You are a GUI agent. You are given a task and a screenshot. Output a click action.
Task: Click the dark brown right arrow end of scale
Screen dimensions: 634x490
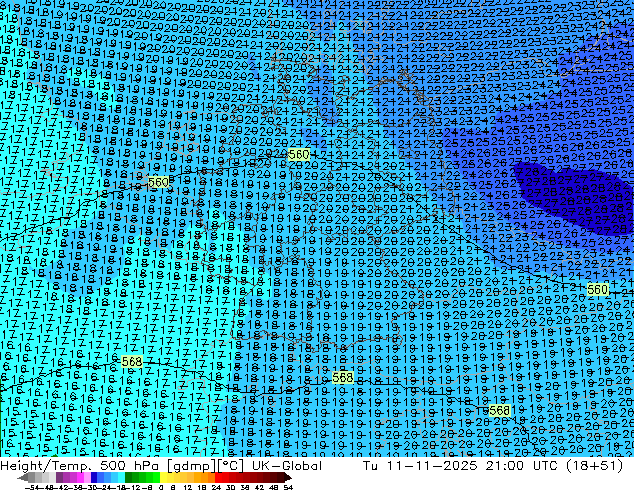287,478
